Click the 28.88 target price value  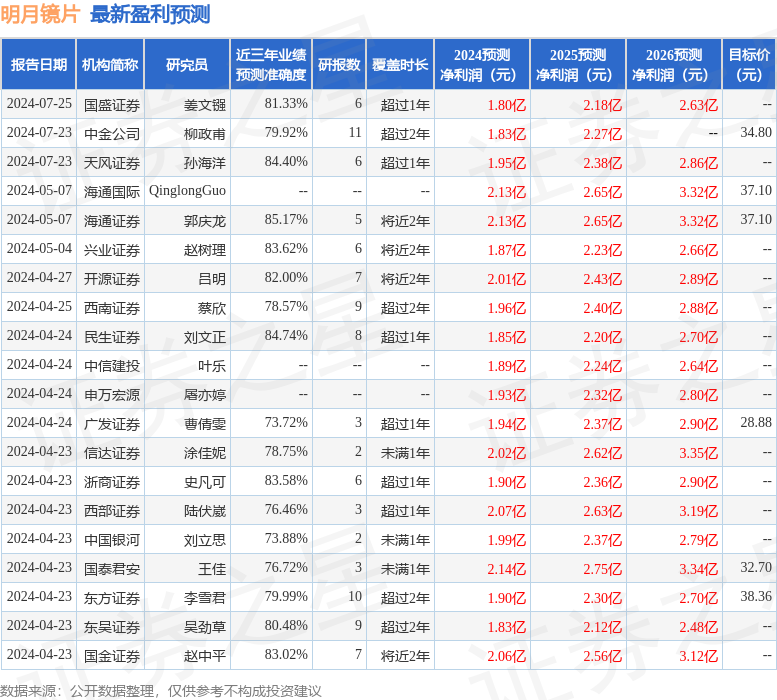click(x=756, y=422)
